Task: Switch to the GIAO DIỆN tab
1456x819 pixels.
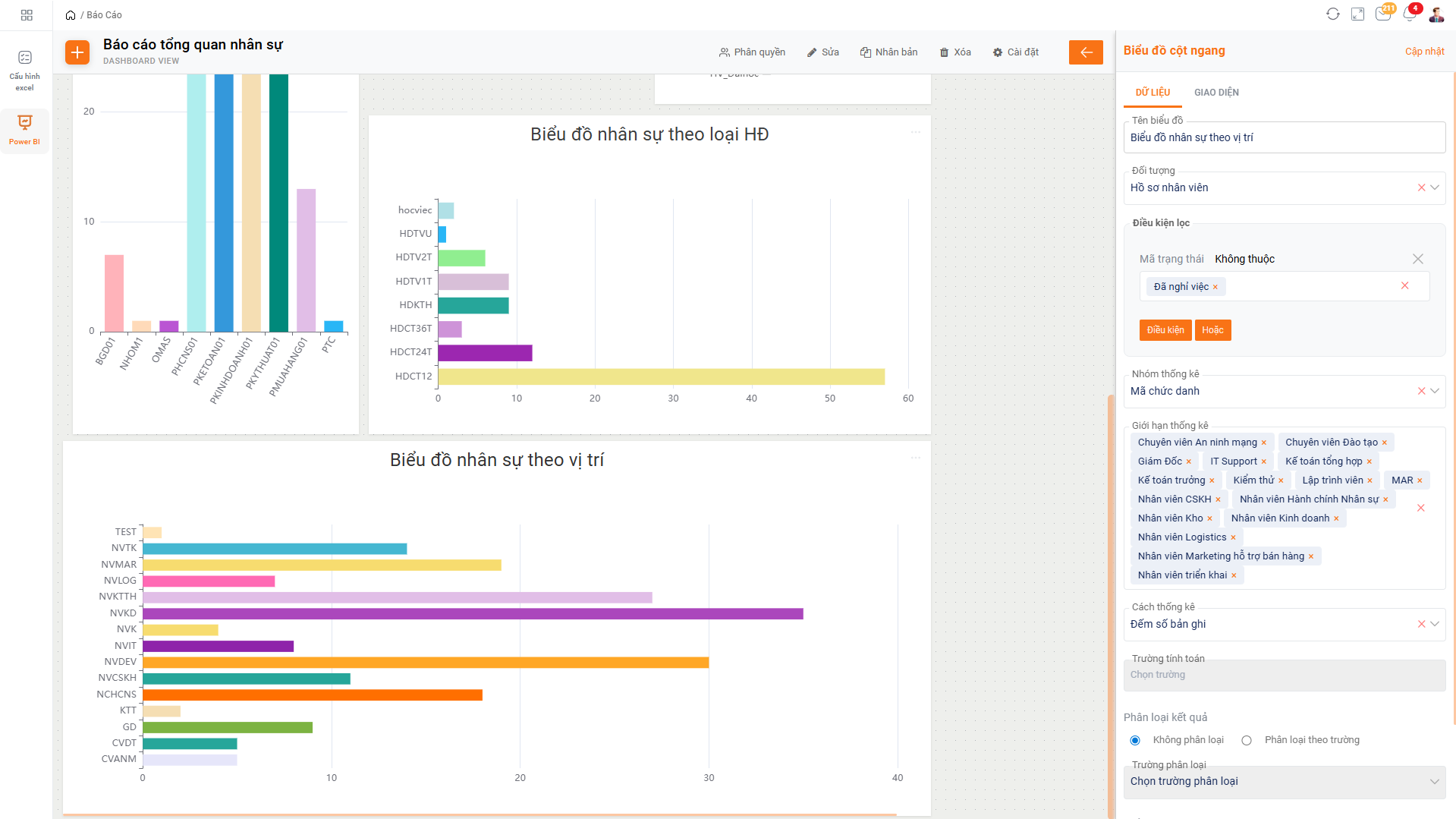Action: (1216, 93)
